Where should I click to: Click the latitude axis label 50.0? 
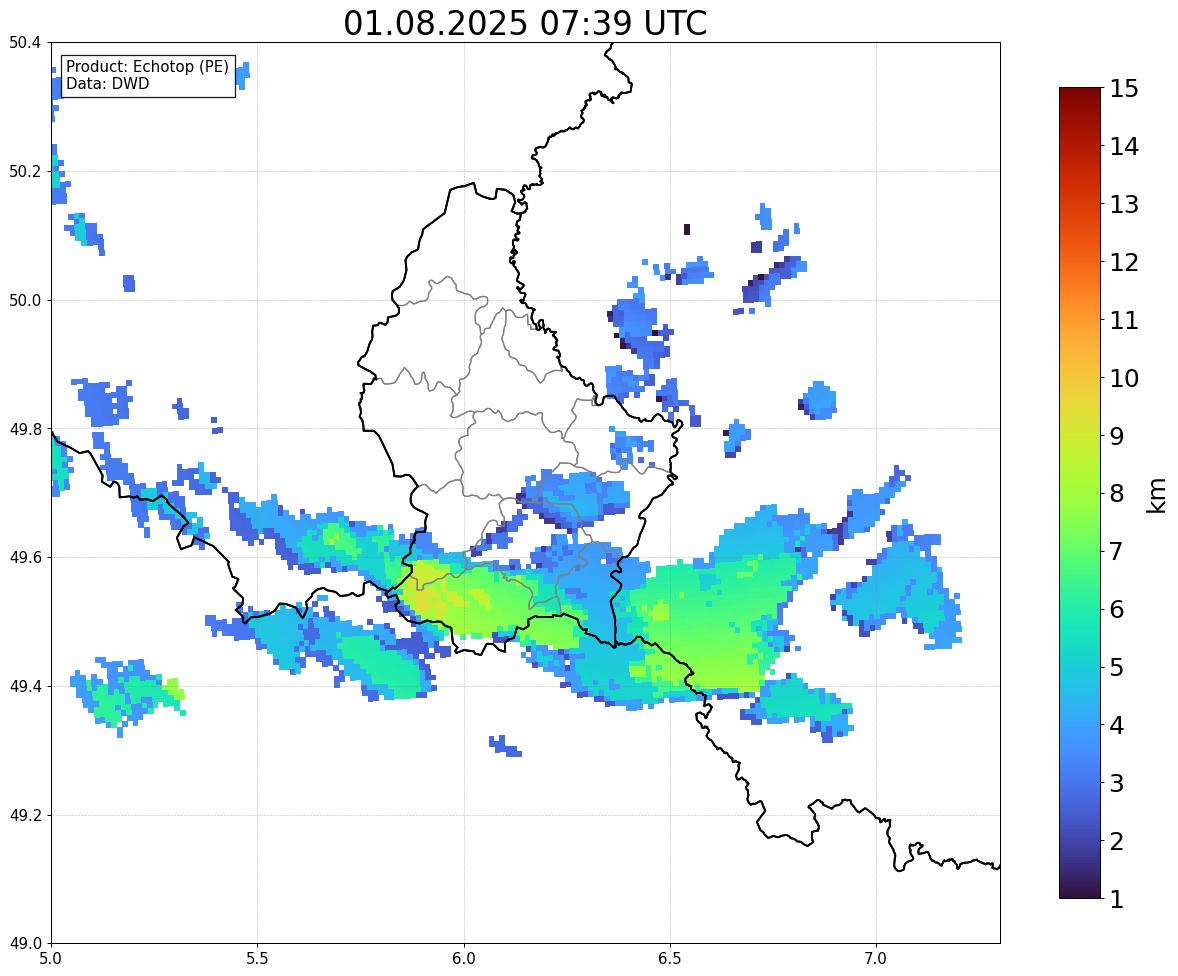pos(25,301)
